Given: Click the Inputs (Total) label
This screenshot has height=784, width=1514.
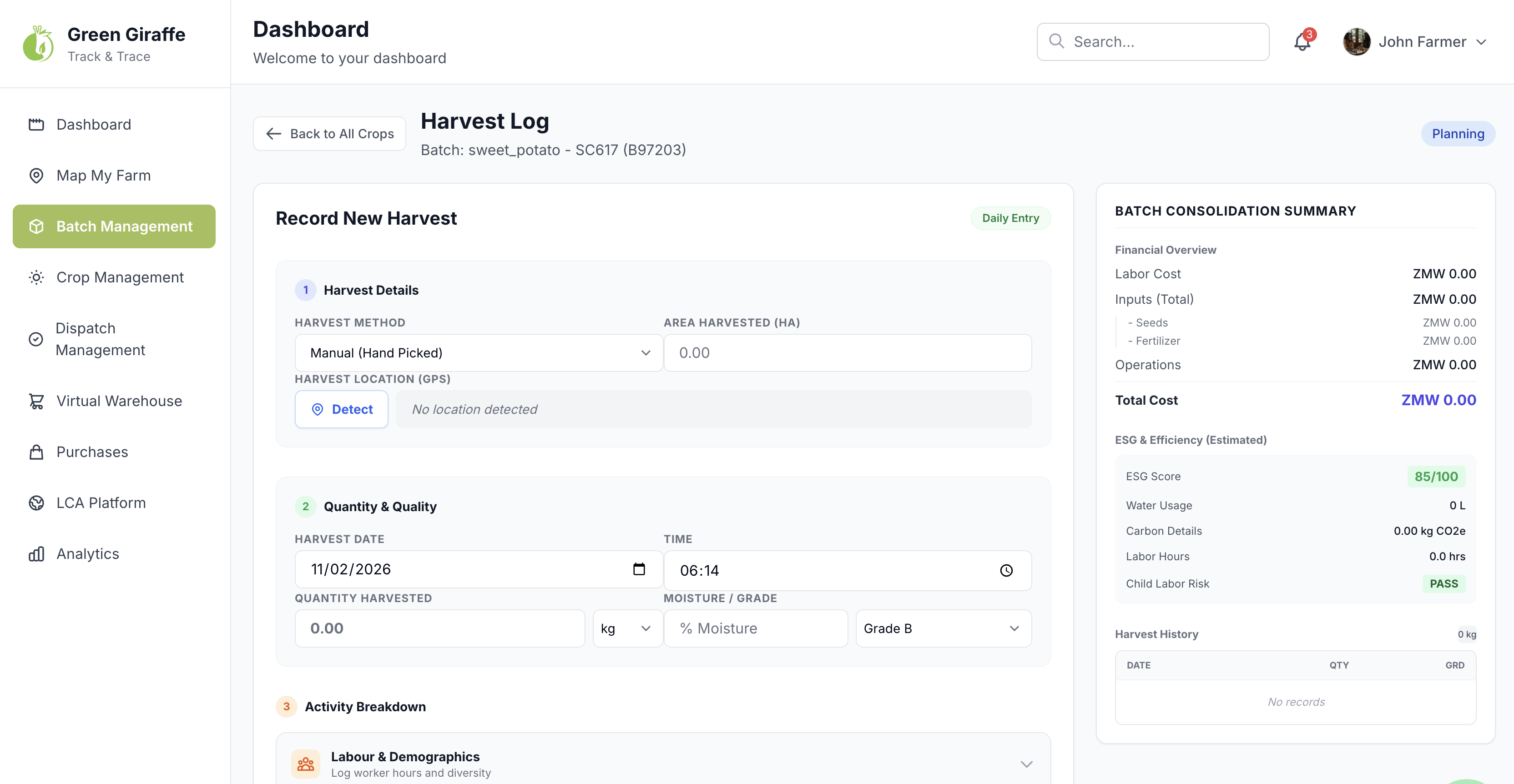Looking at the screenshot, I should (1154, 299).
